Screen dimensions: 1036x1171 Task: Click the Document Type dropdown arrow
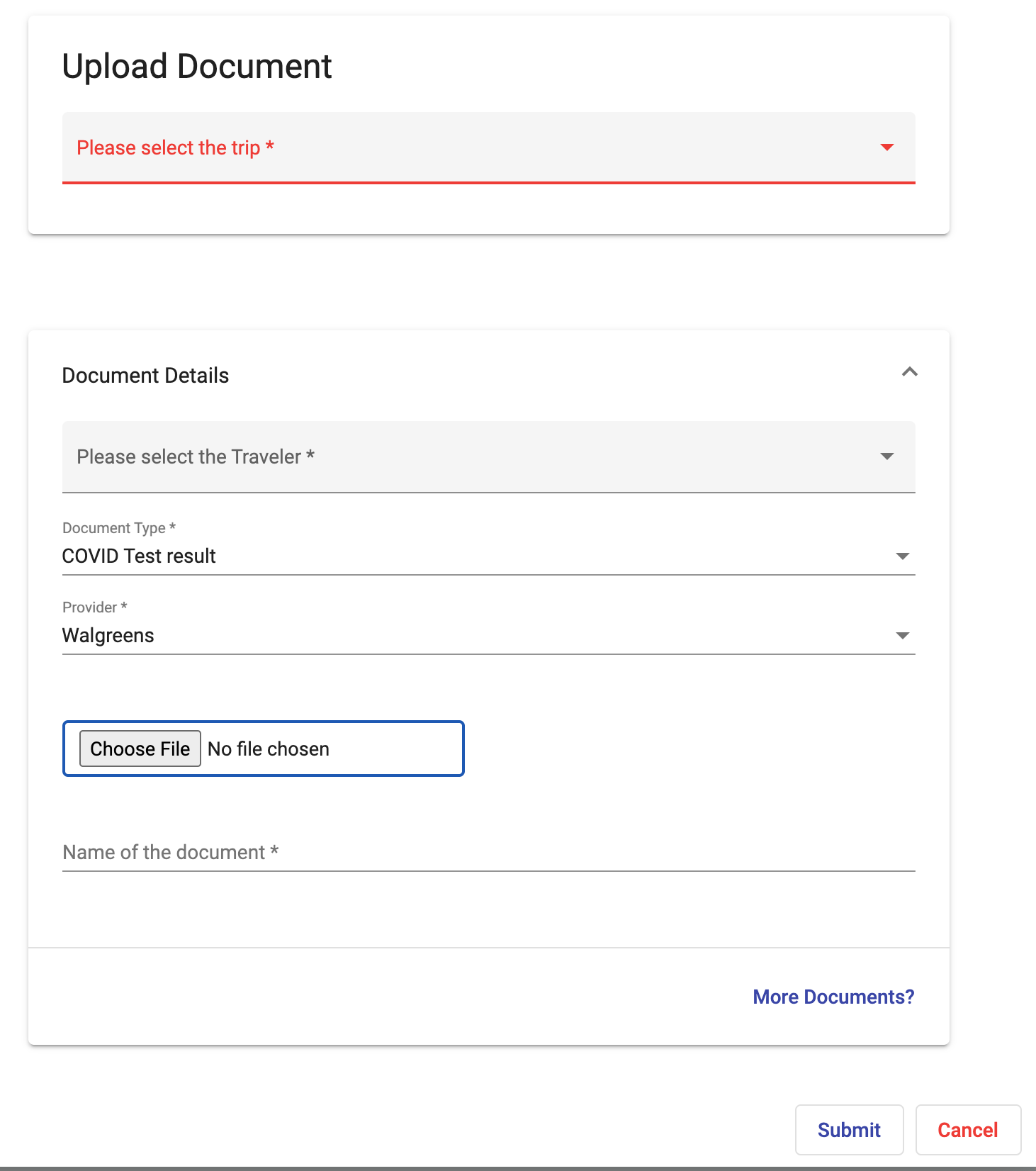click(902, 556)
